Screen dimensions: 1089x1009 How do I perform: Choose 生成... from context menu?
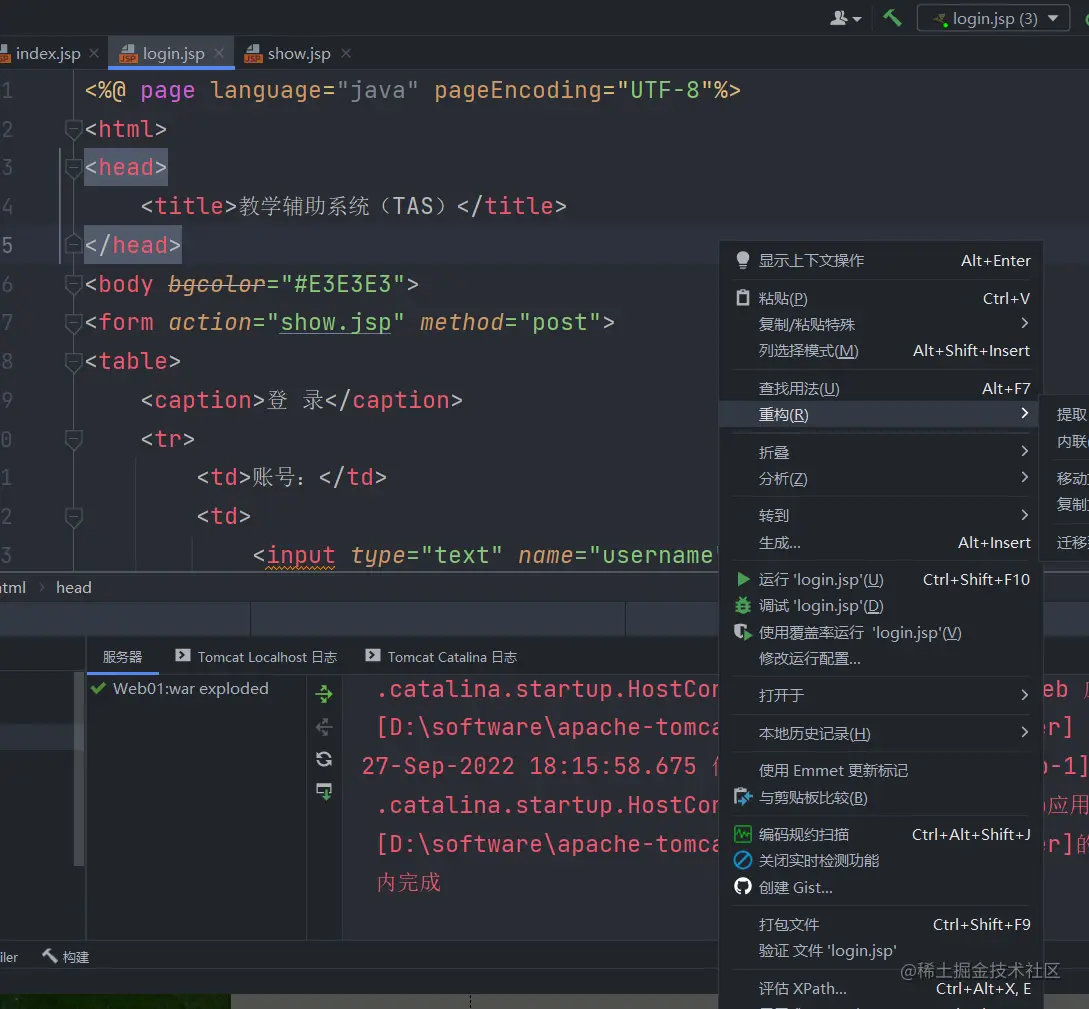click(881, 542)
